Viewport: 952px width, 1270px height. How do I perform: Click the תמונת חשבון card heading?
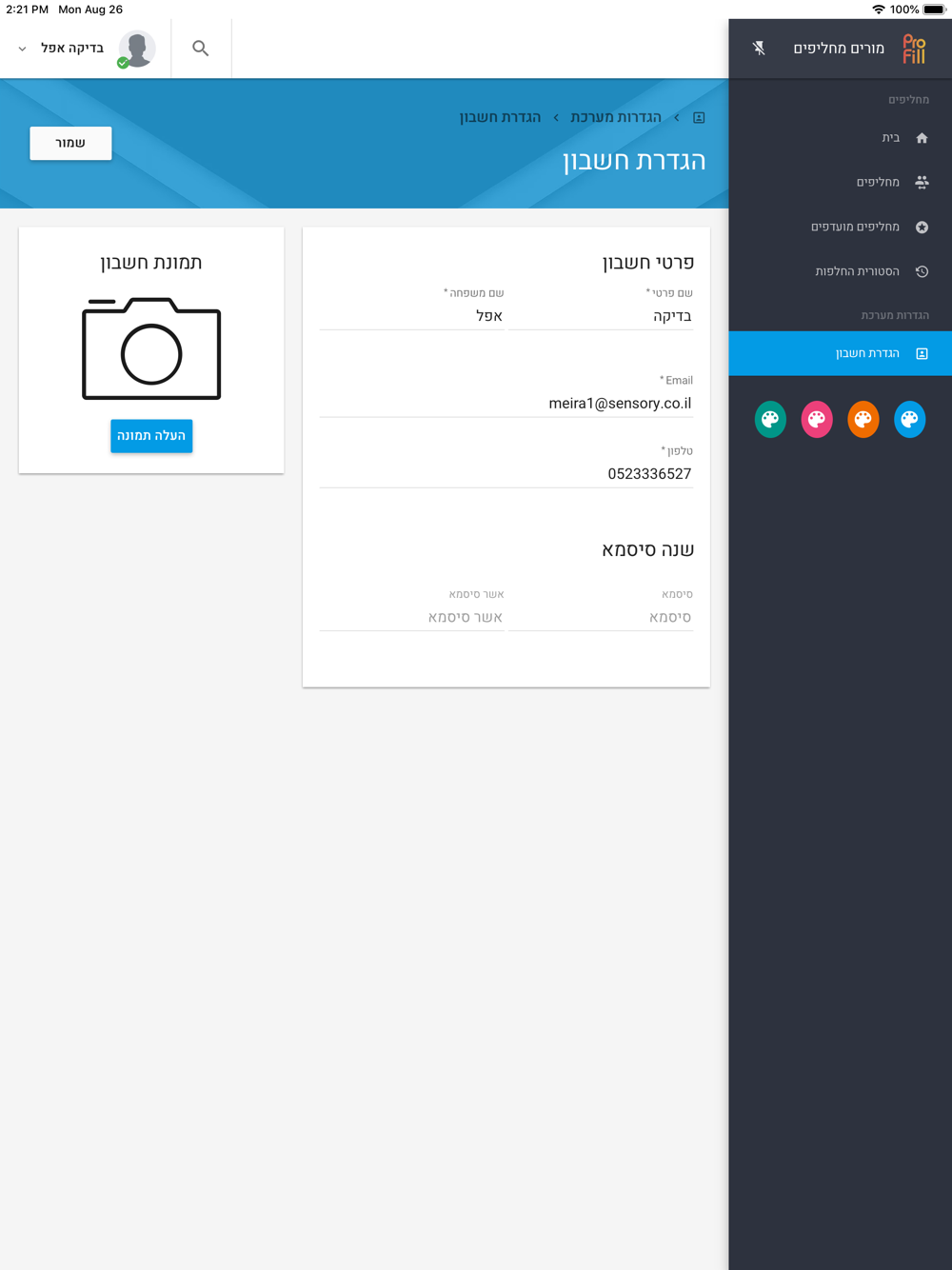pos(151,263)
